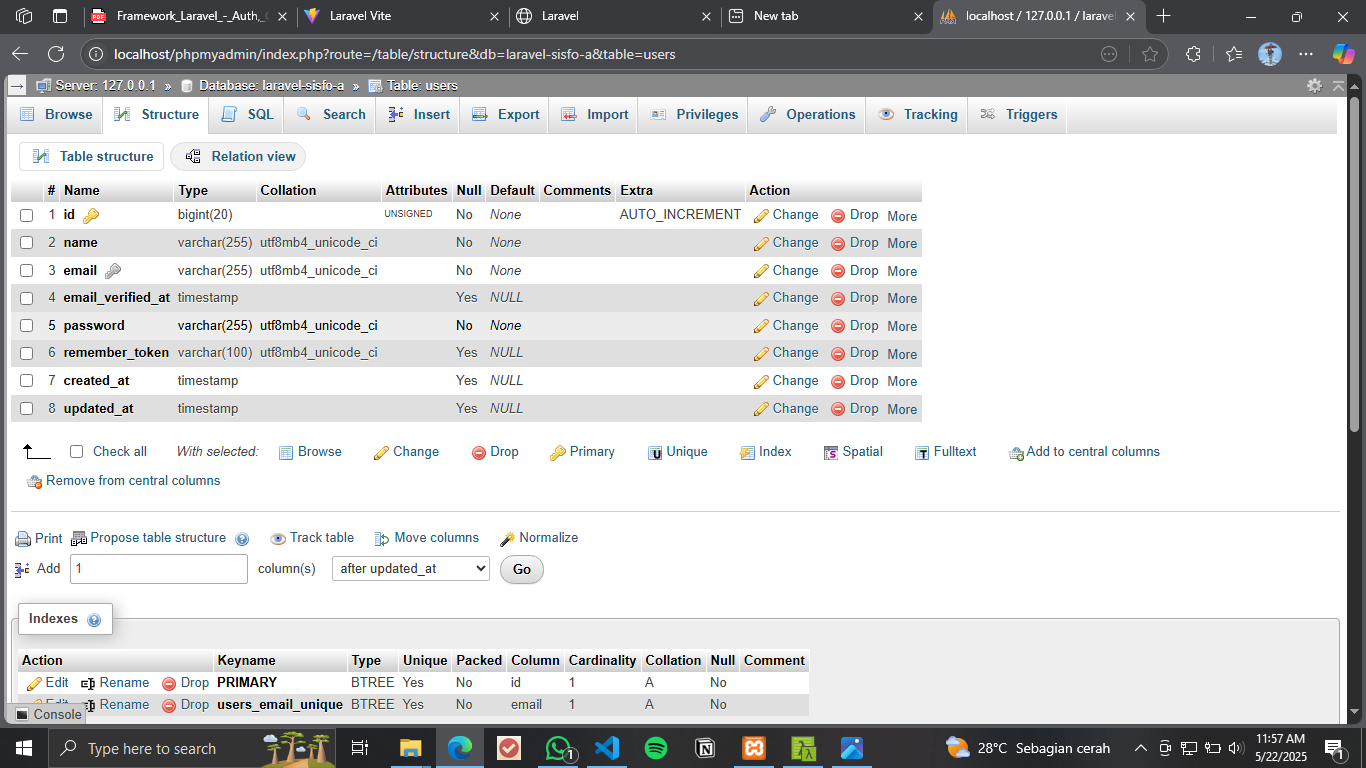The image size is (1366, 768).
Task: Click the help icon next to Indexes
Action: coord(94,620)
